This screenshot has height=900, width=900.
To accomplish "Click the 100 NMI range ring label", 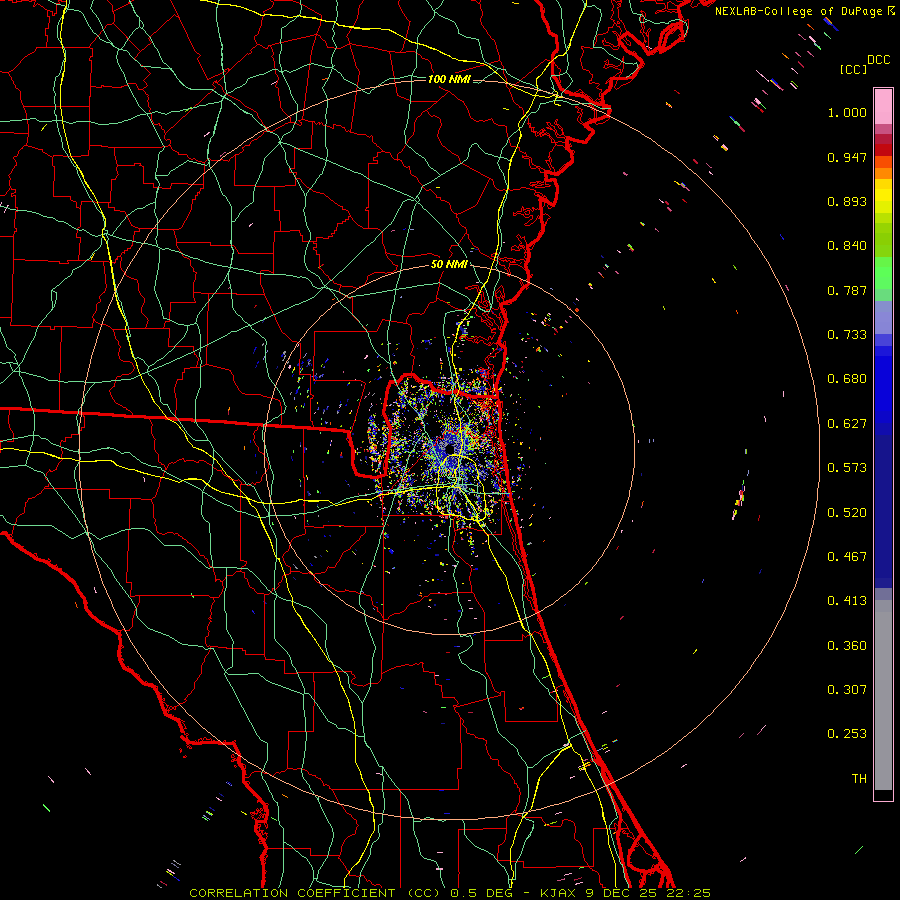I will point(449,79).
